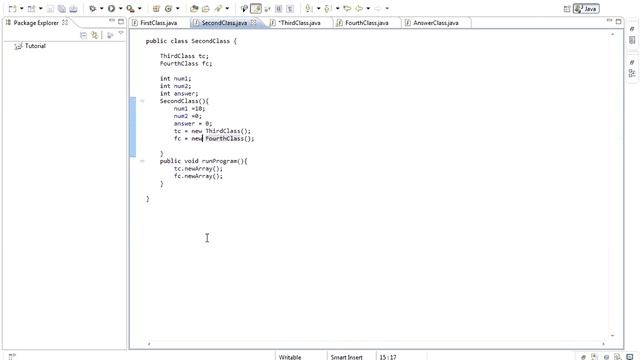
Task: Open the Next Annotation dropdown arrow
Action: pos(318,9)
